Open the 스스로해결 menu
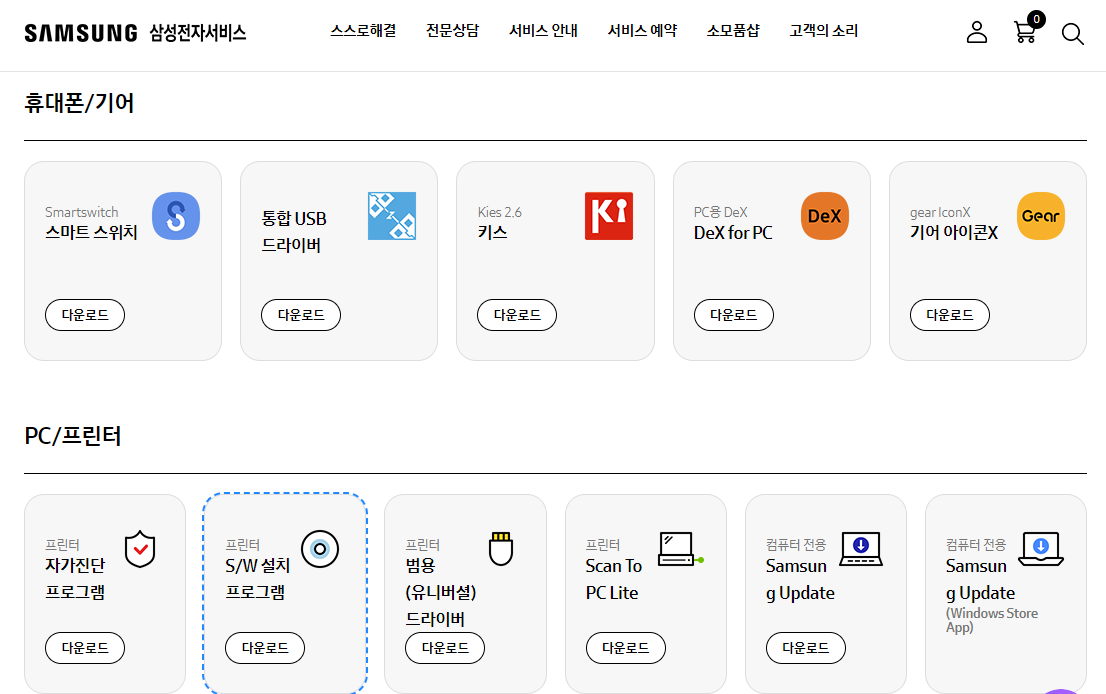The width and height of the screenshot is (1106, 694). [363, 31]
